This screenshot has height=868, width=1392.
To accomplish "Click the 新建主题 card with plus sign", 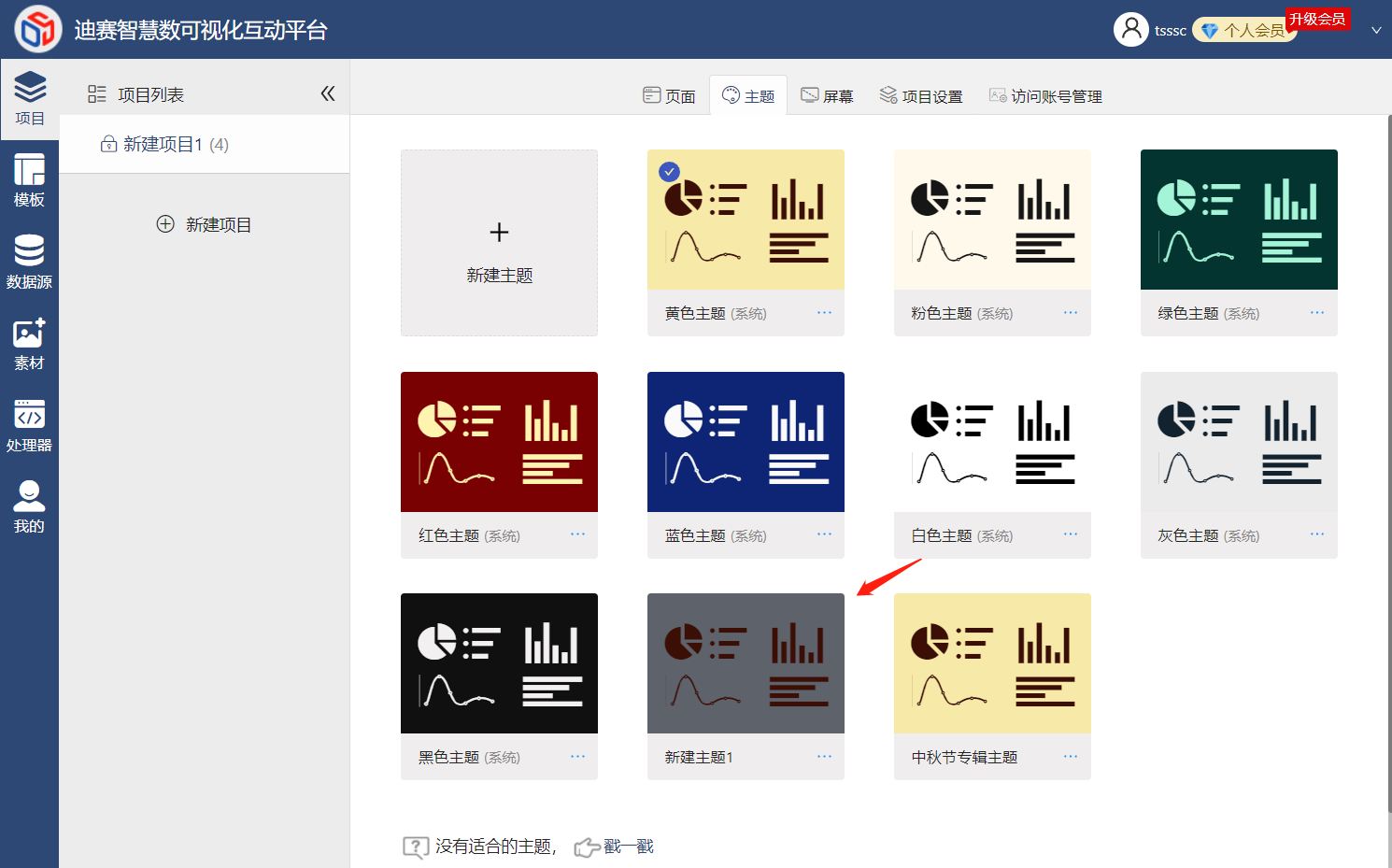I will 499,243.
